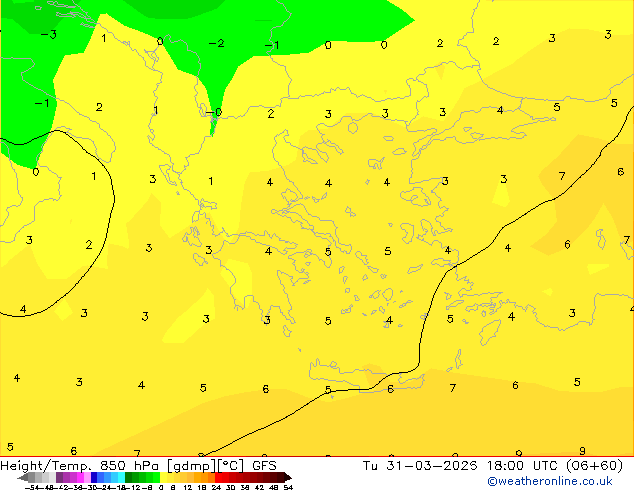
Task: Pick the bright red swatch in the legend
Action: (x=218, y=477)
